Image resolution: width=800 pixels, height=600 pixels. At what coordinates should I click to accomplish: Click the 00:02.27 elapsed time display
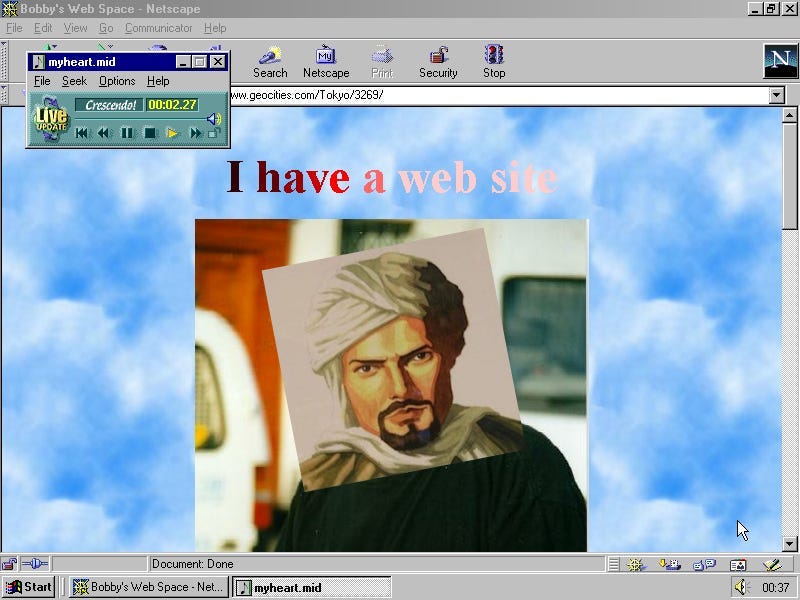172,105
